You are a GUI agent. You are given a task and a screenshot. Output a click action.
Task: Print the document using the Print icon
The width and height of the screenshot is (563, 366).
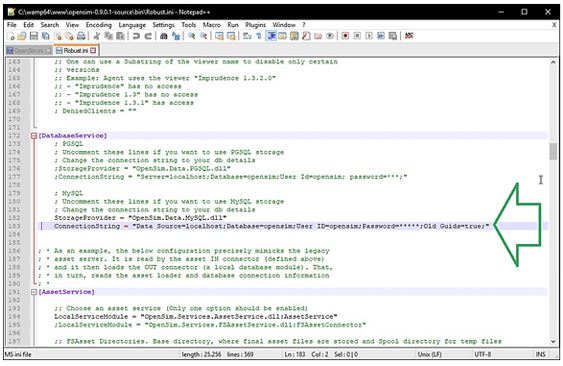(81, 36)
